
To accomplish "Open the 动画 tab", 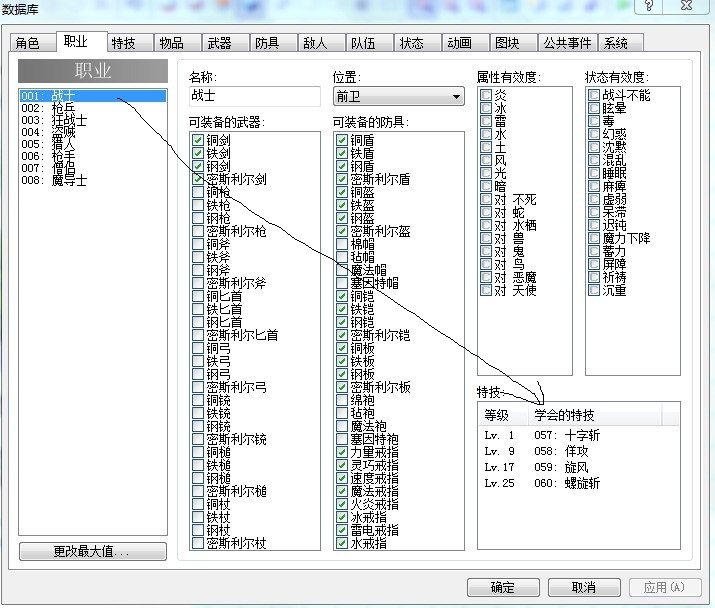I will (x=465, y=43).
